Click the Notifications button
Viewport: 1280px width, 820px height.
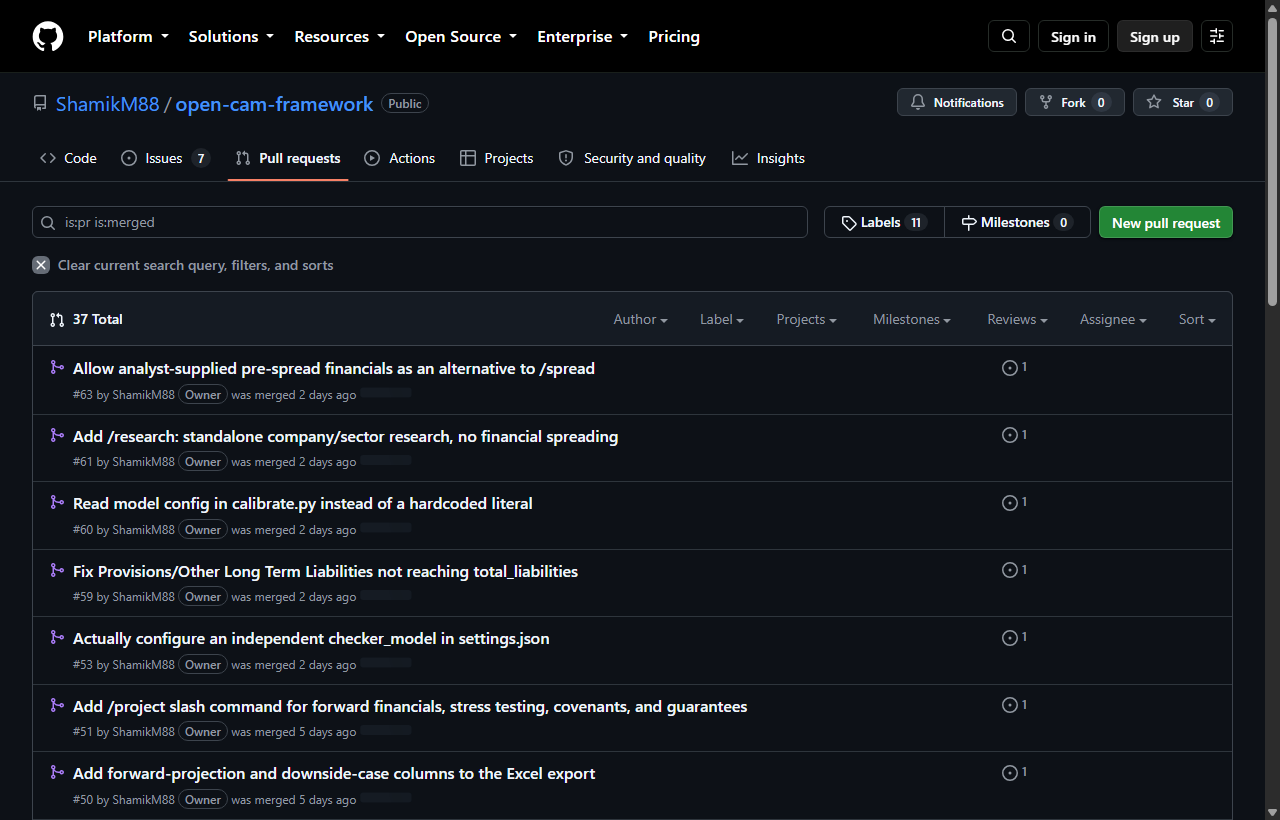(x=957, y=102)
